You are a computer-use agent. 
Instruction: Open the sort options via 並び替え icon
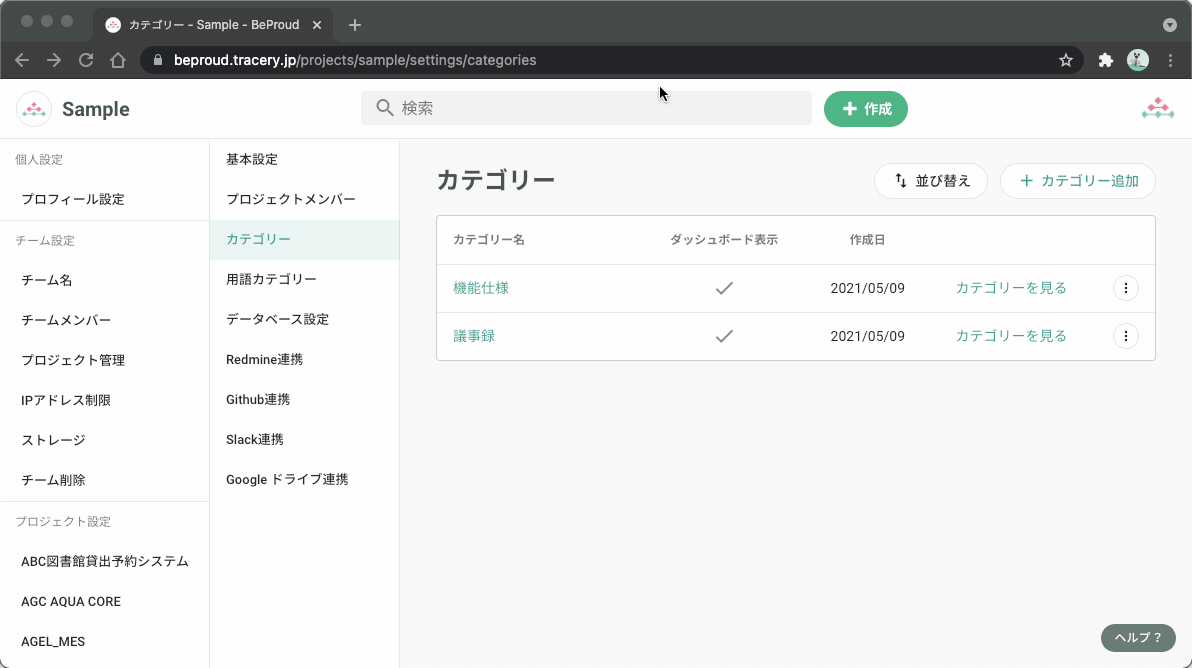[899, 181]
